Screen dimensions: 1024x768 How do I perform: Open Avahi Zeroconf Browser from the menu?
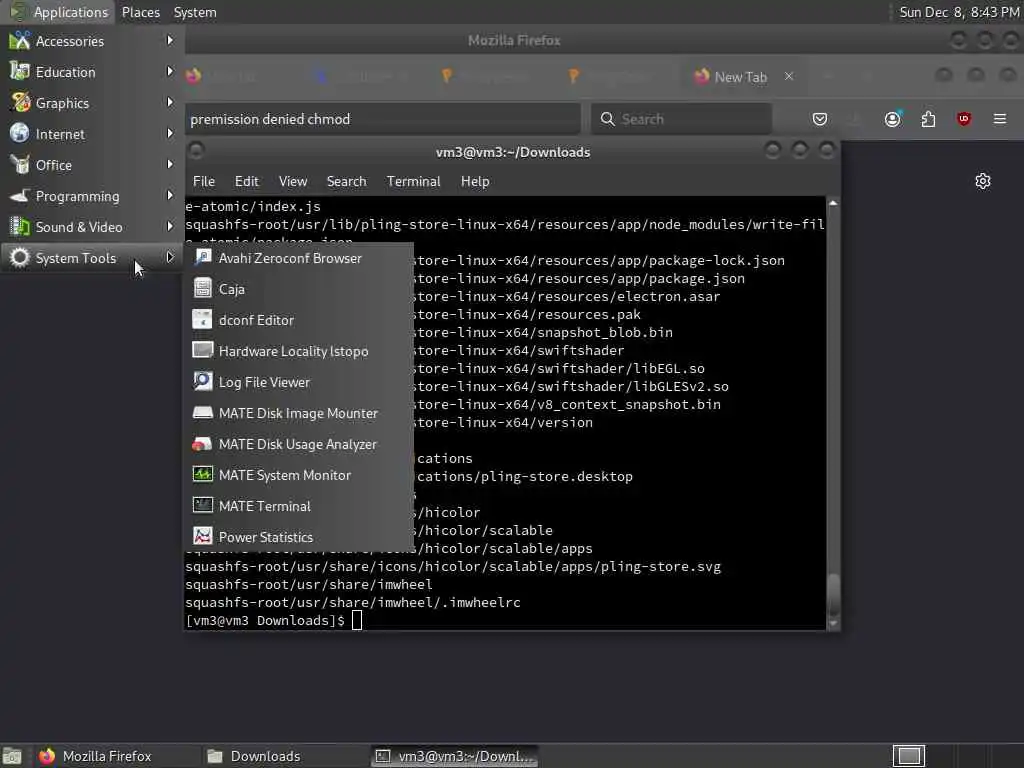click(x=299, y=258)
